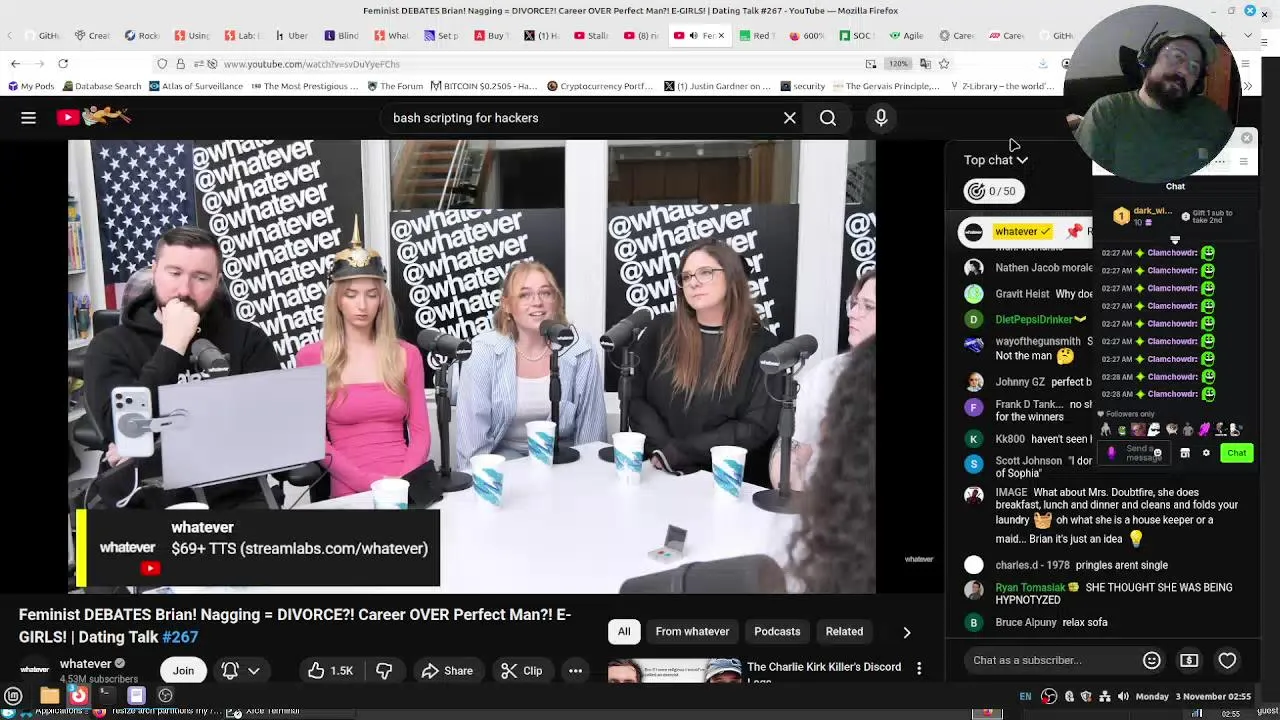Go to the YouTube home logo

coord(93,117)
